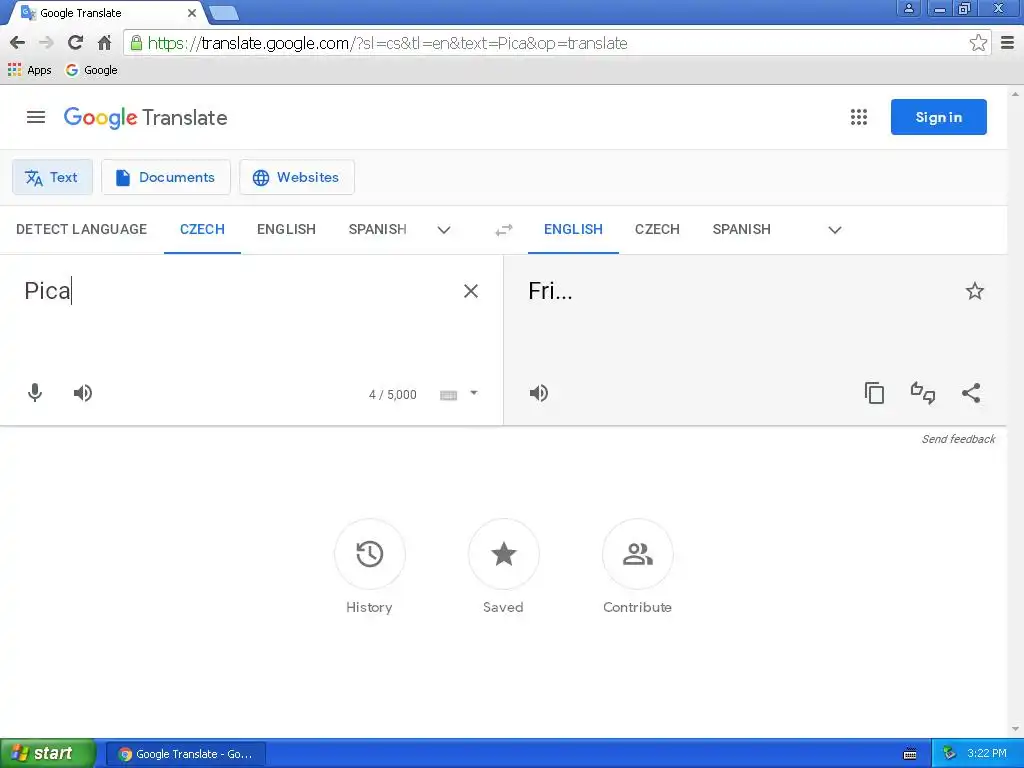Image resolution: width=1024 pixels, height=768 pixels.
Task: Select Spanish as source language
Action: (377, 229)
